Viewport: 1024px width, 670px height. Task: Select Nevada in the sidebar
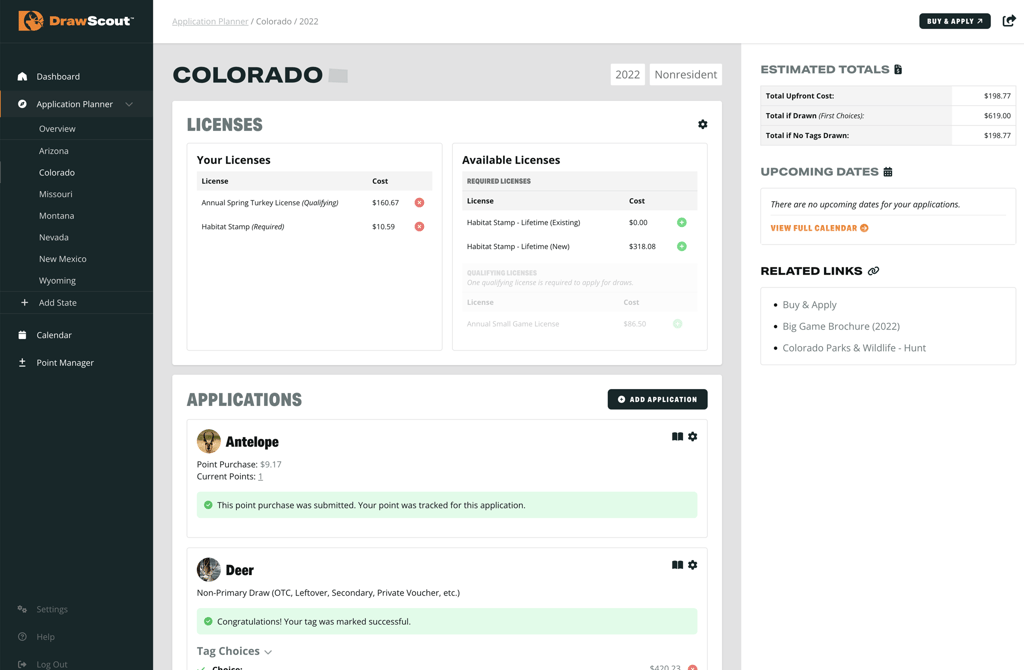tap(54, 237)
